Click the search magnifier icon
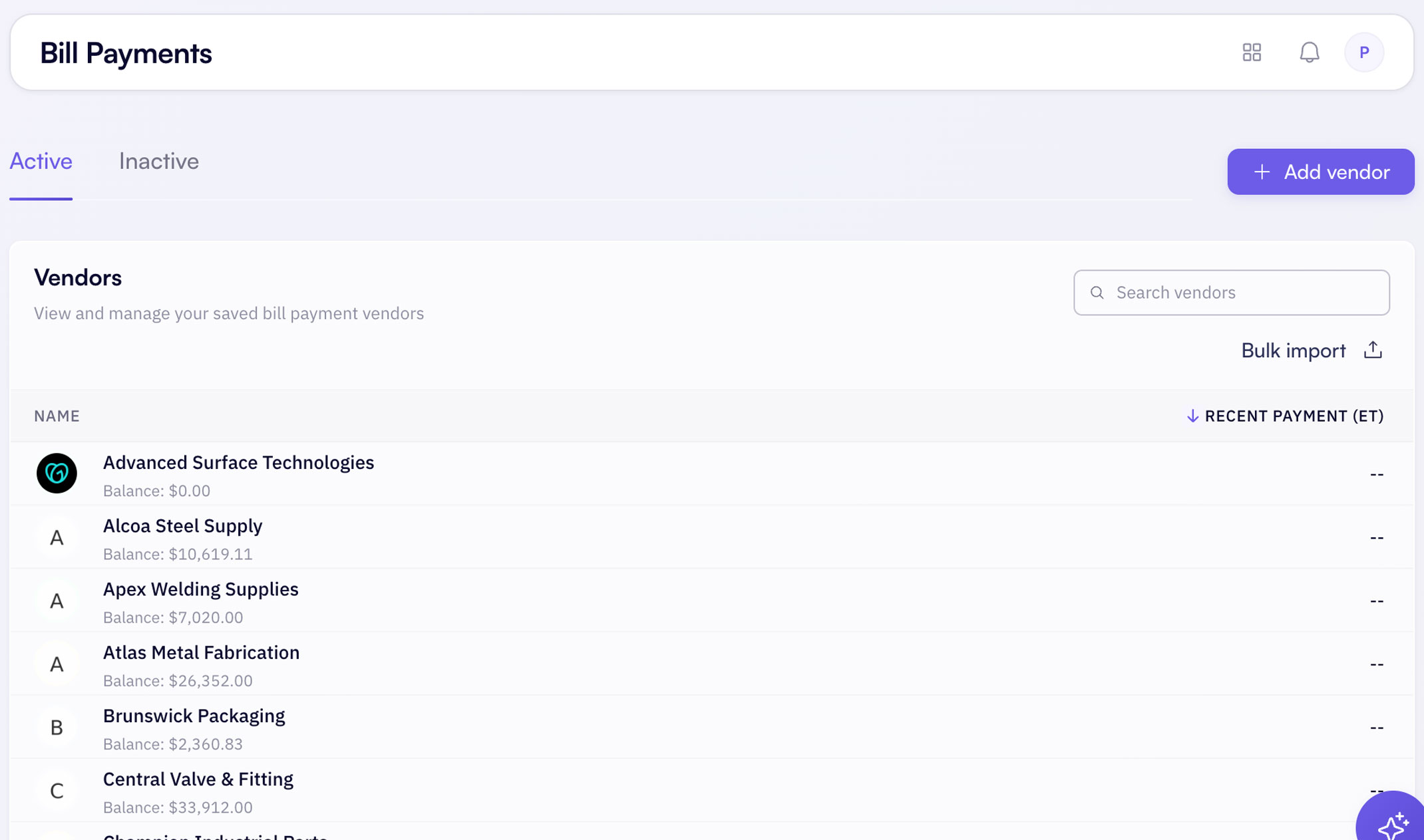 click(1097, 293)
